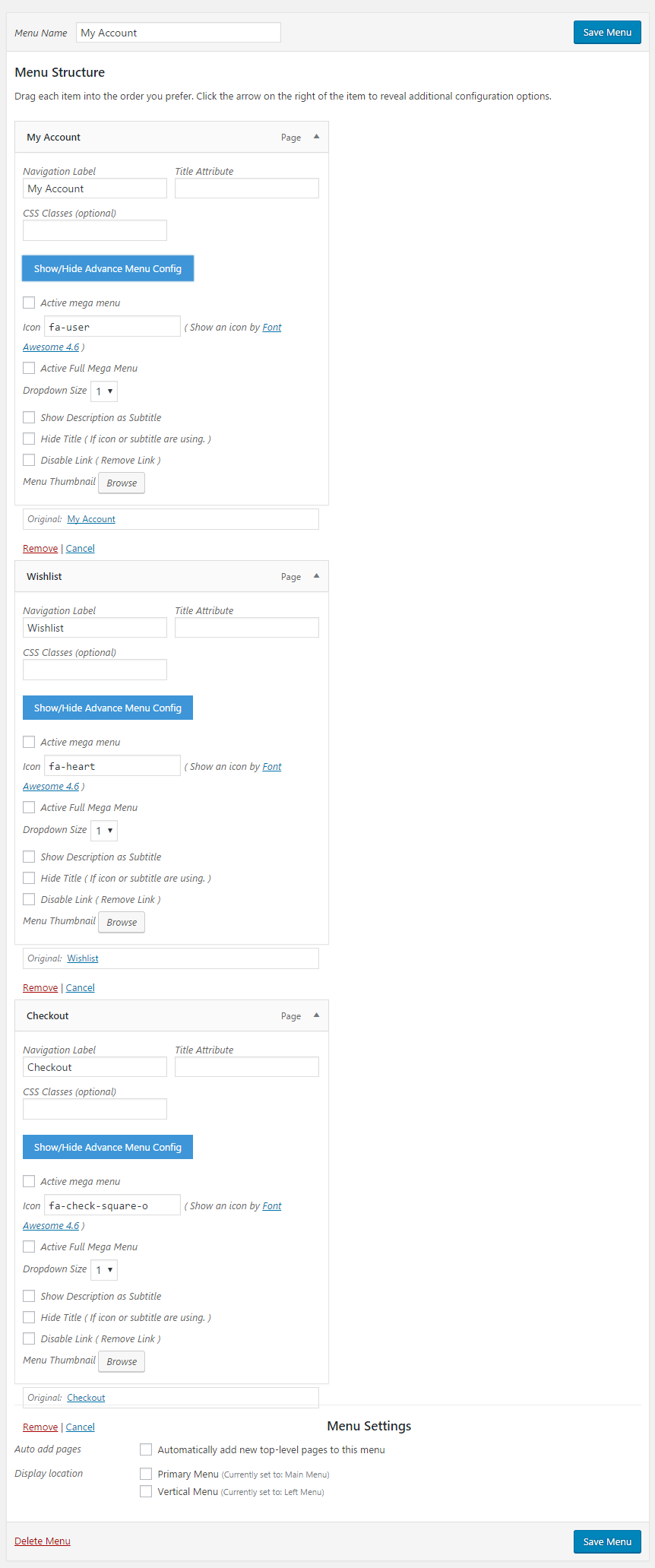Enable Active mega menu for My Account
This screenshot has width=655, height=1568.
tap(29, 303)
